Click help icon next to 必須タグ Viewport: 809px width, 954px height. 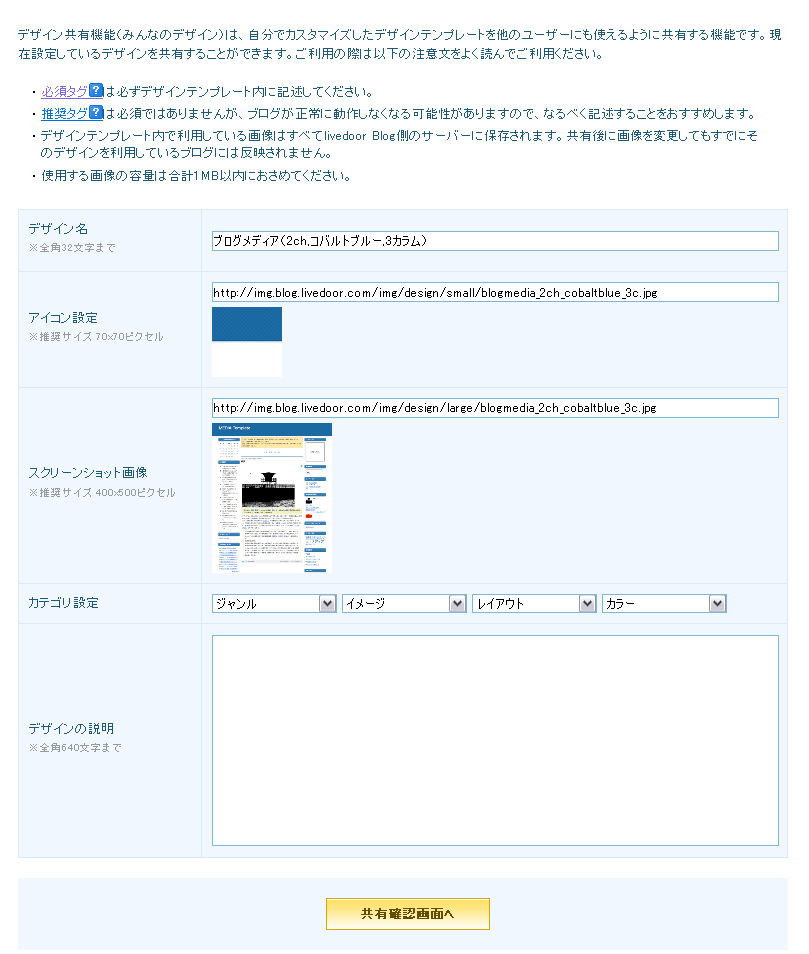tap(96, 91)
